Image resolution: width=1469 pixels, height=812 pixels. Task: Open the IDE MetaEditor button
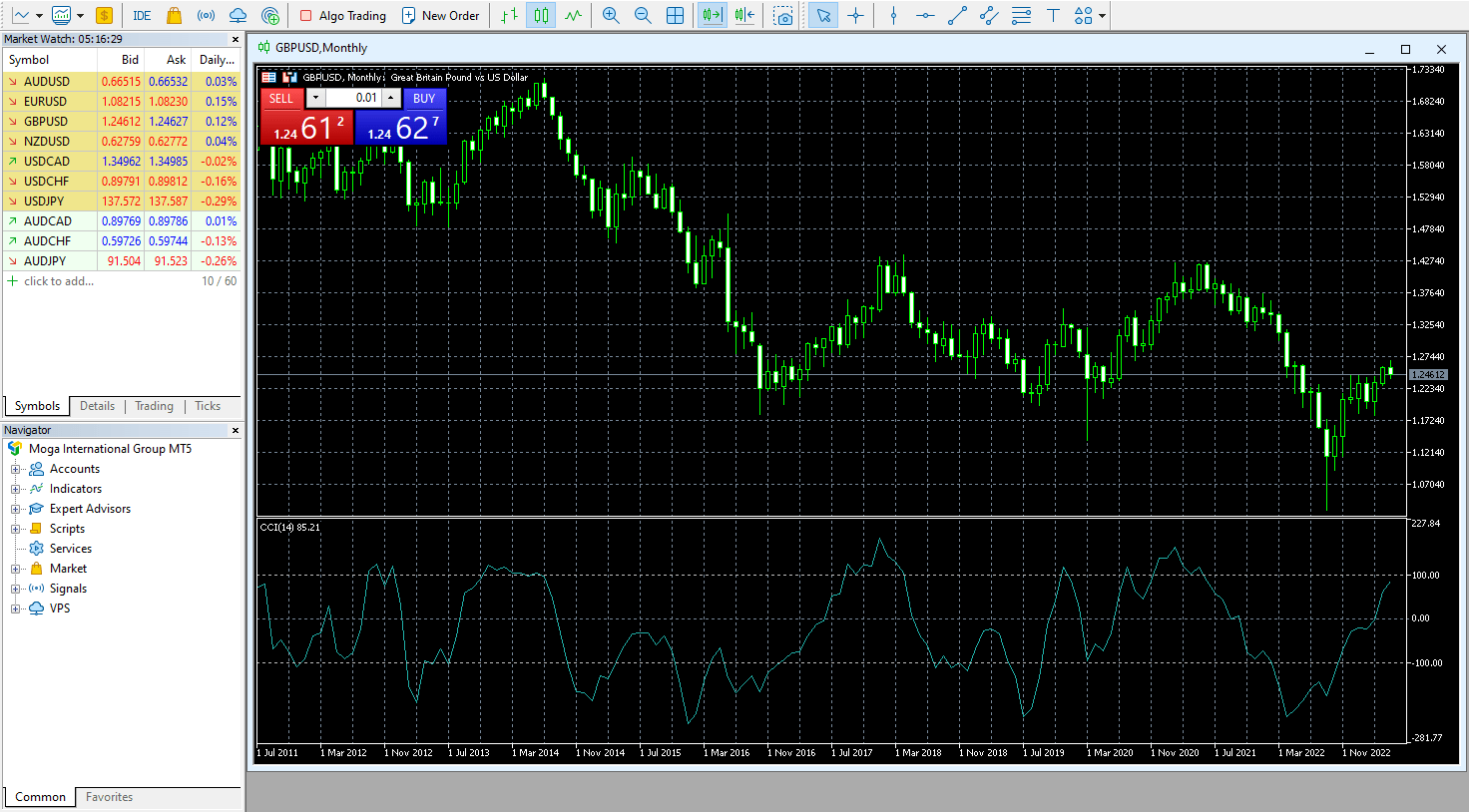click(x=142, y=15)
